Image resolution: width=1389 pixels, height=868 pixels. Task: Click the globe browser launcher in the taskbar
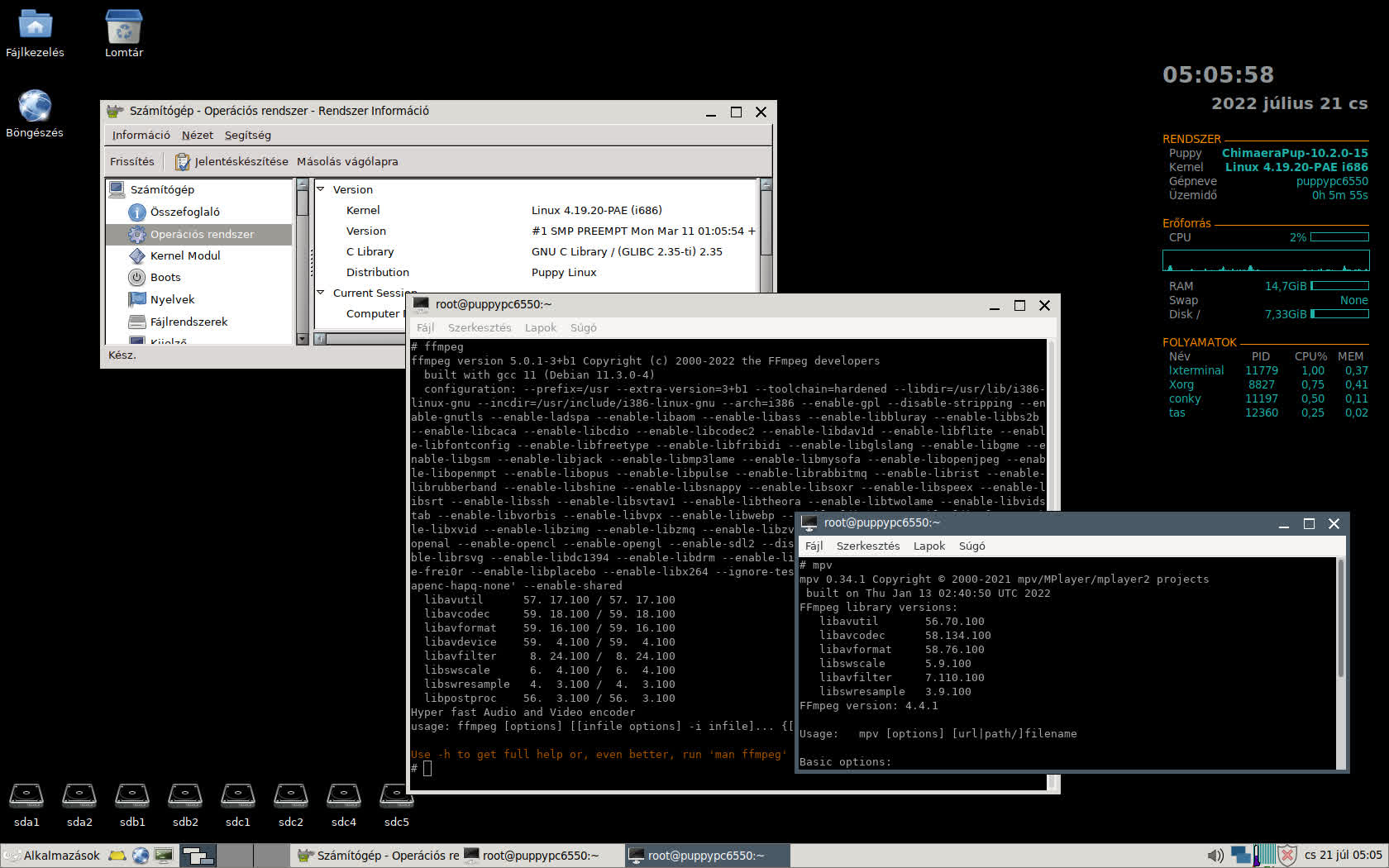pos(141,856)
